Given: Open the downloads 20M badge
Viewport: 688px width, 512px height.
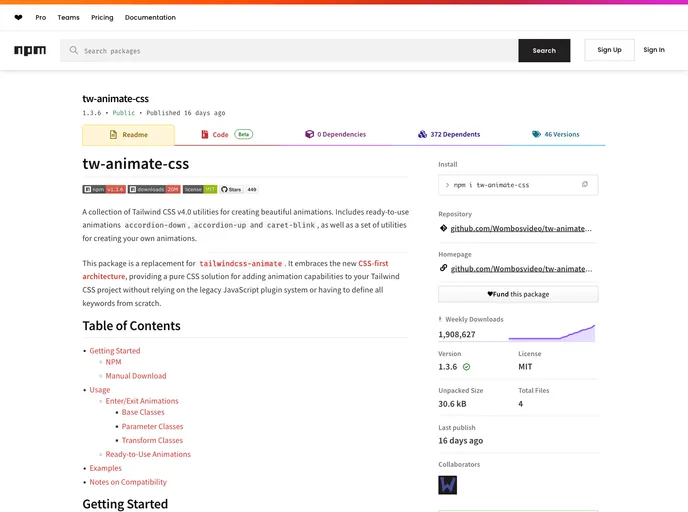Looking at the screenshot, I should point(154,189).
